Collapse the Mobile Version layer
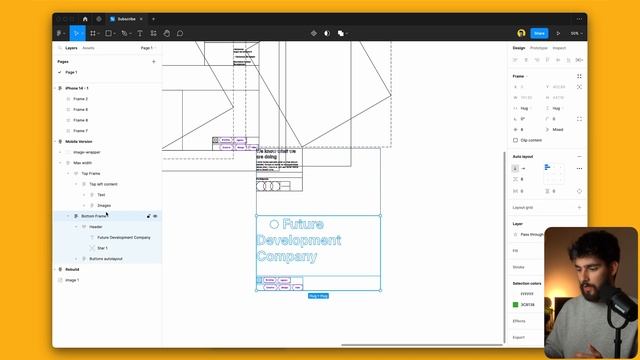The height and width of the screenshot is (360, 640). coord(55,142)
